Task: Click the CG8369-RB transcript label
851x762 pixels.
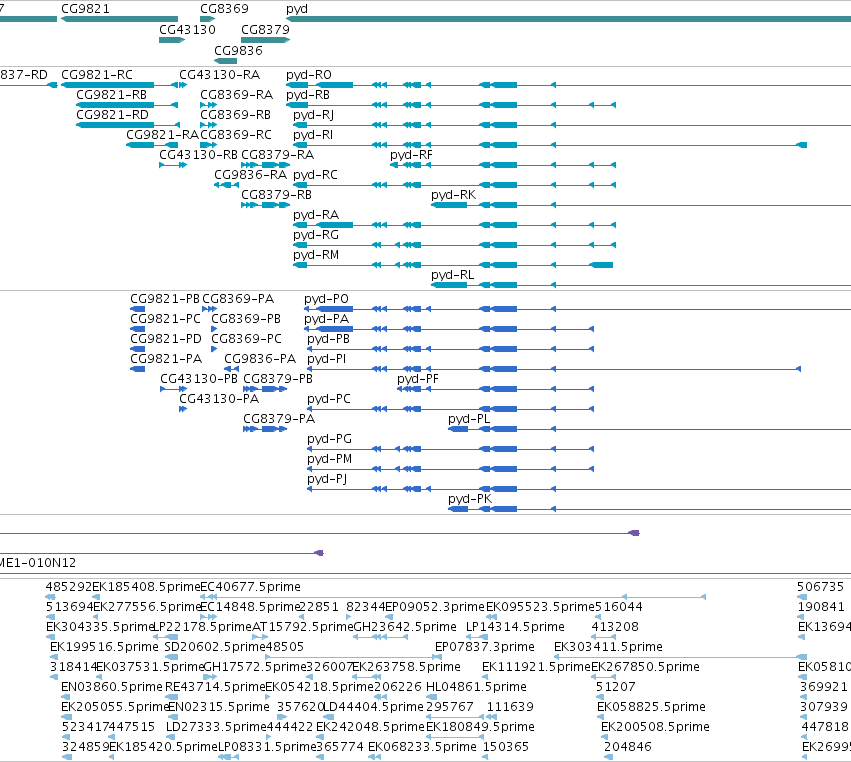Action: click(235, 115)
